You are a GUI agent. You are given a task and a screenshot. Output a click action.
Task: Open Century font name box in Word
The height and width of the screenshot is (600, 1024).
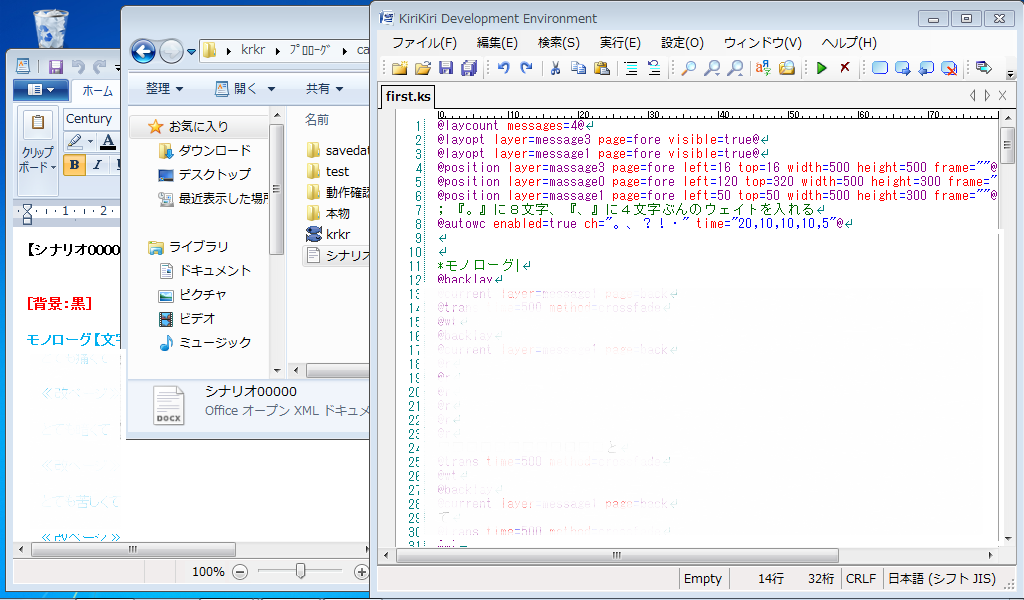point(90,119)
